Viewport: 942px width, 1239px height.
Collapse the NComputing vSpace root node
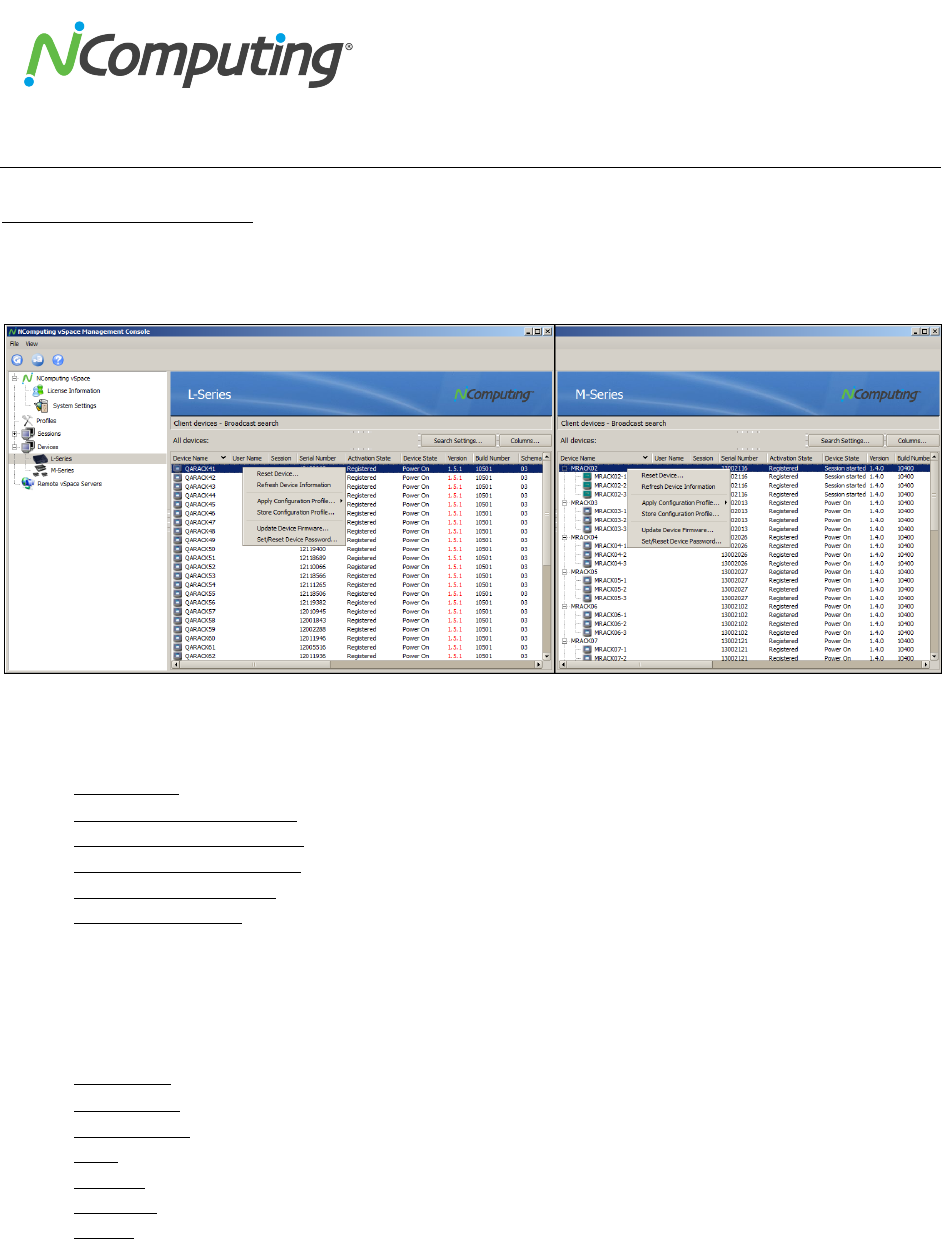[x=14, y=380]
